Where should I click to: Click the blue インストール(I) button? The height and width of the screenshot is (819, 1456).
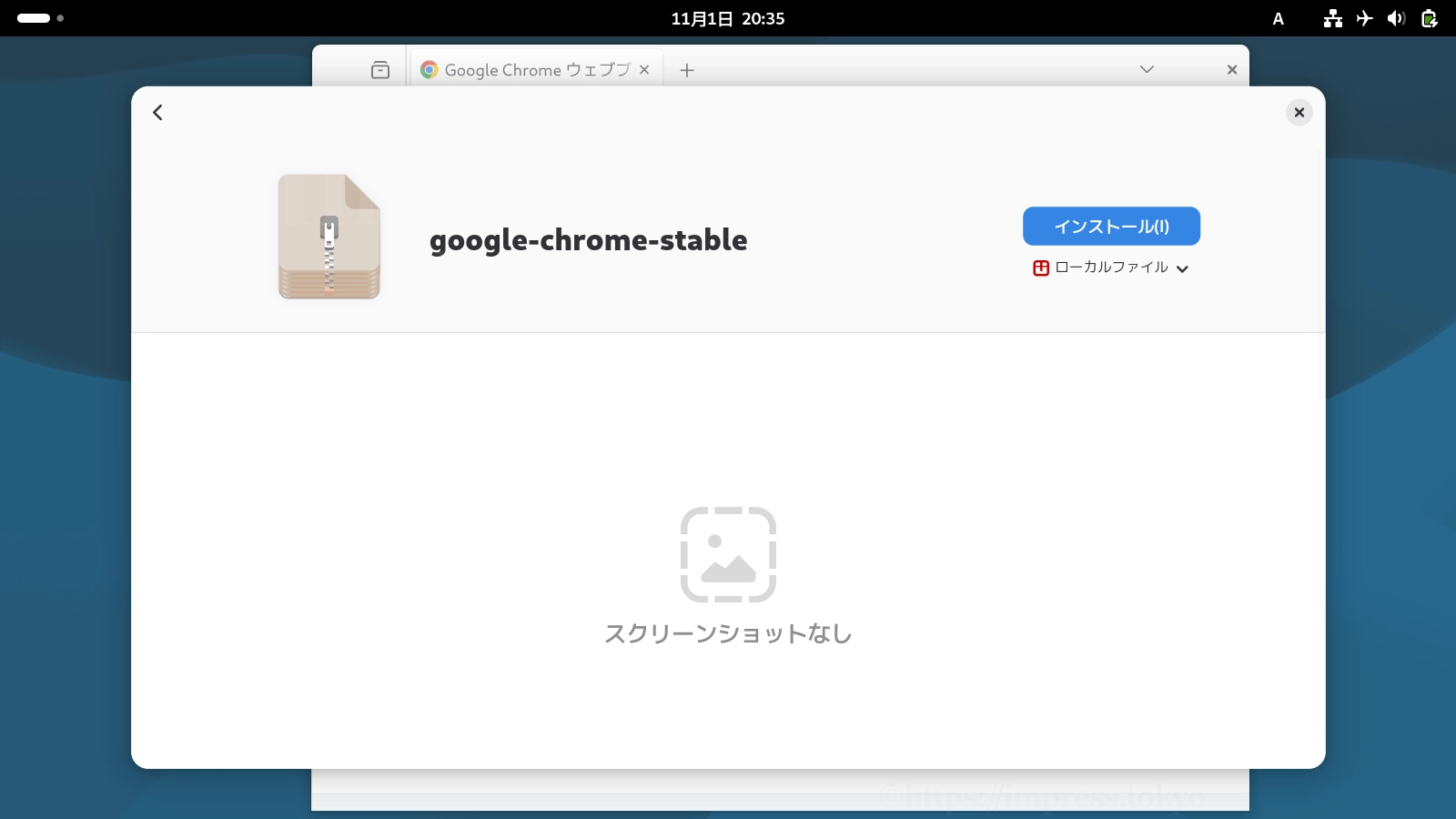coord(1111,227)
